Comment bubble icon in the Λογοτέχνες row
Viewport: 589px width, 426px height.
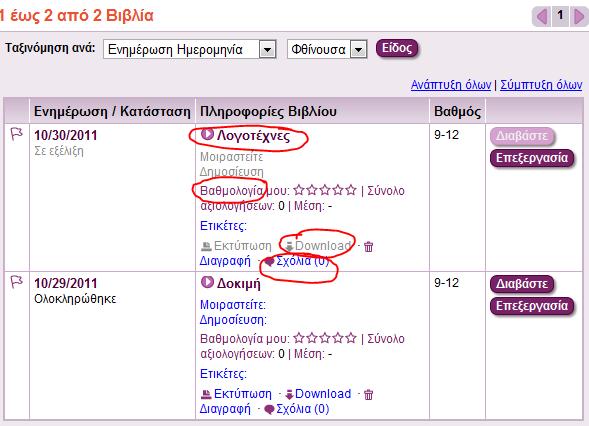(269, 261)
